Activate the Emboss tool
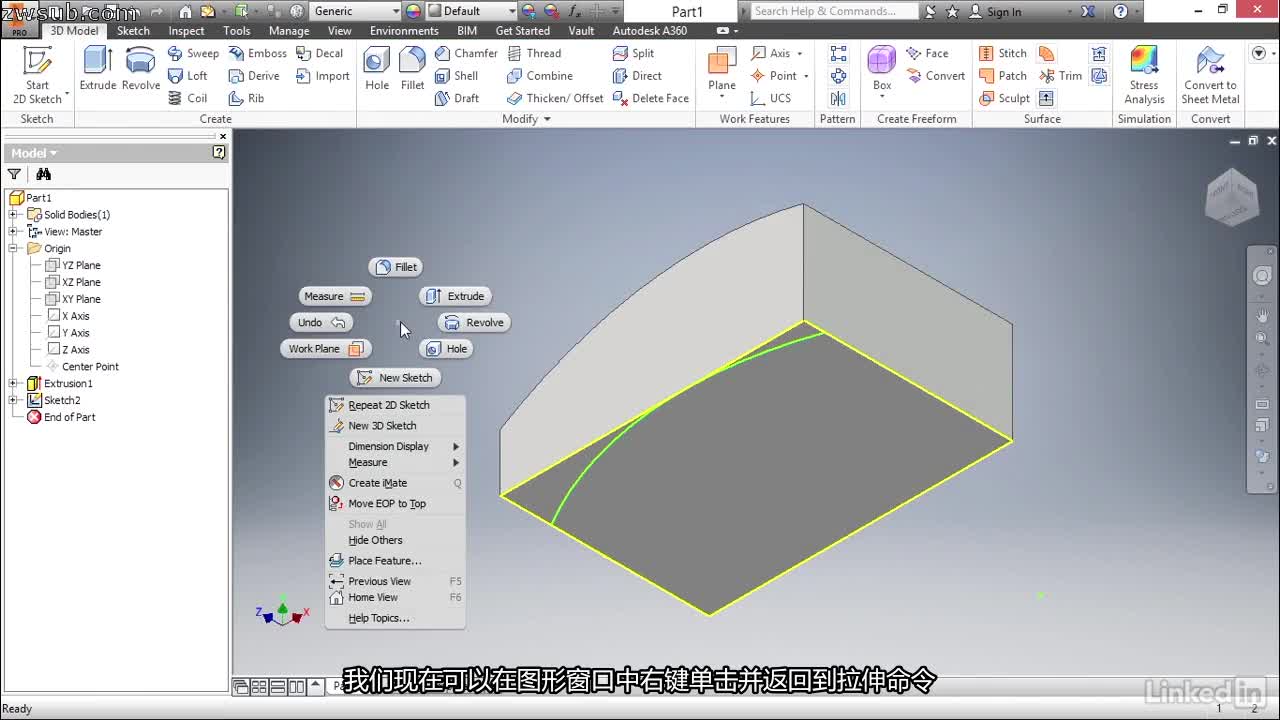This screenshot has height=720, width=1280. click(x=257, y=53)
